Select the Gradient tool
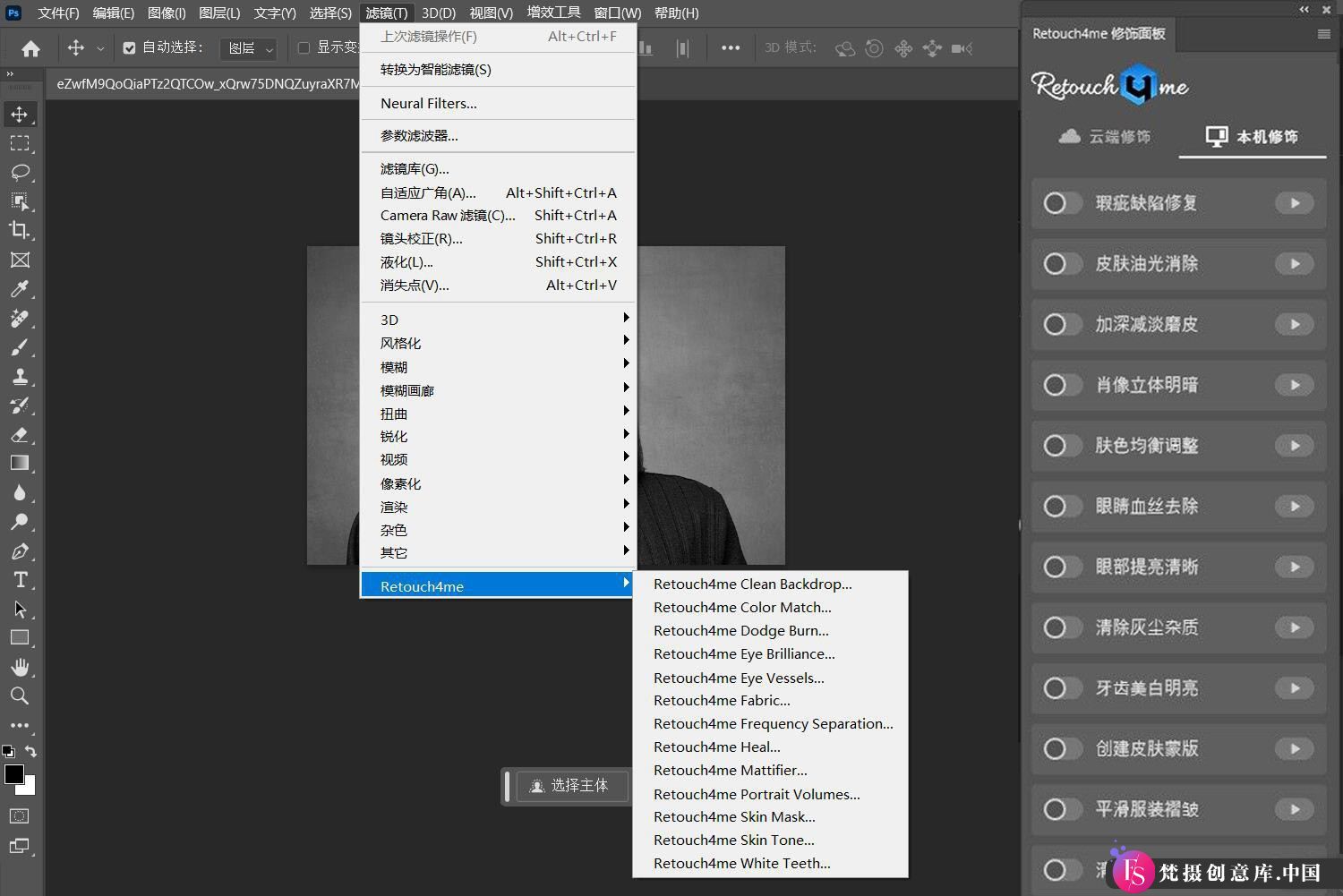The height and width of the screenshot is (896, 1343). 20,463
